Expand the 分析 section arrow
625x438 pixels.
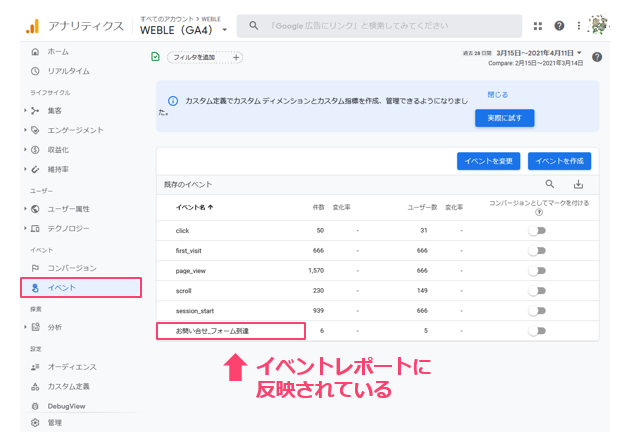click(25, 327)
